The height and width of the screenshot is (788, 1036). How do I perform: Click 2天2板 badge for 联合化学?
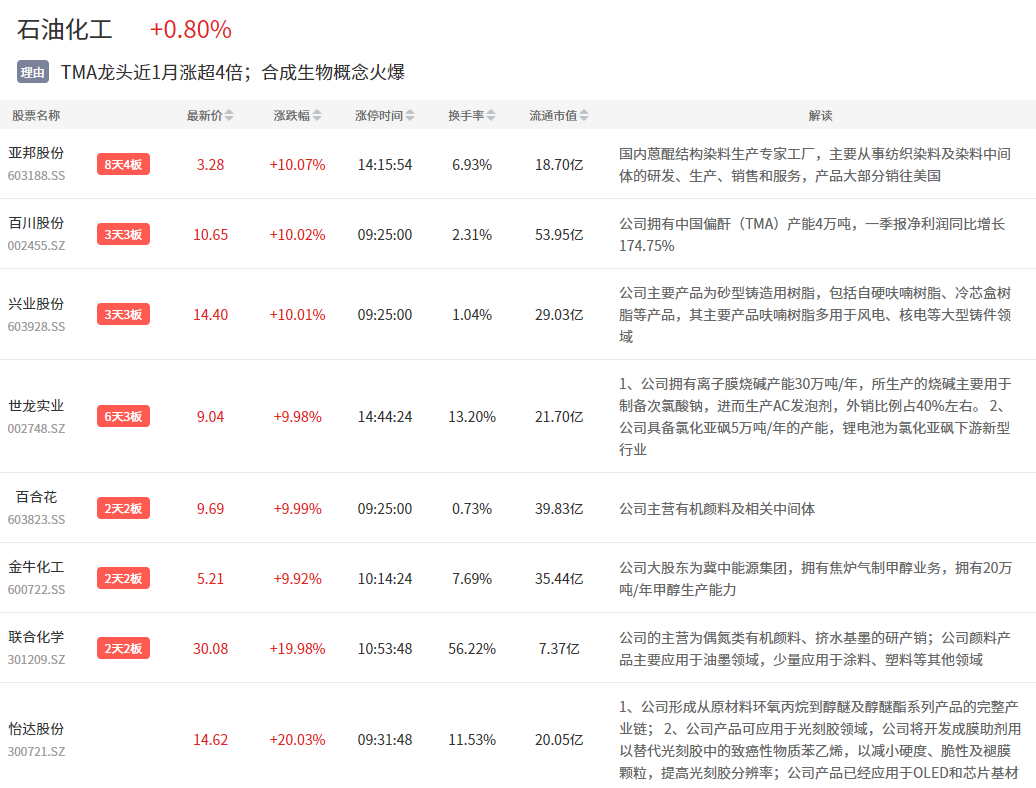point(124,649)
